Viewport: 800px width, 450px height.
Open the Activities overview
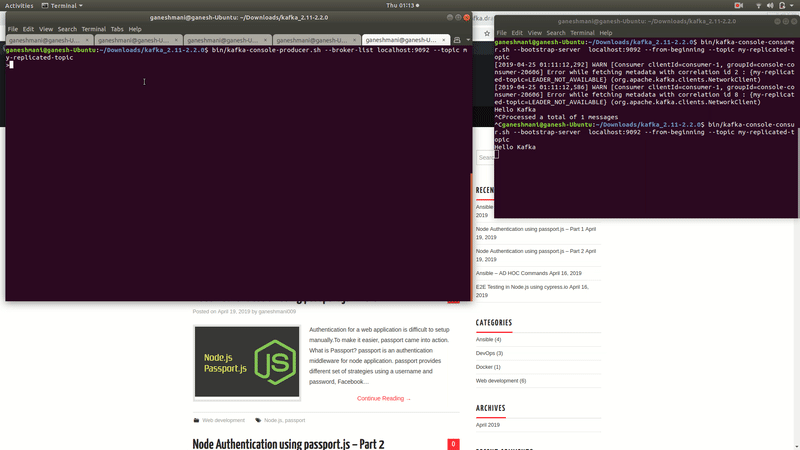click(19, 5)
